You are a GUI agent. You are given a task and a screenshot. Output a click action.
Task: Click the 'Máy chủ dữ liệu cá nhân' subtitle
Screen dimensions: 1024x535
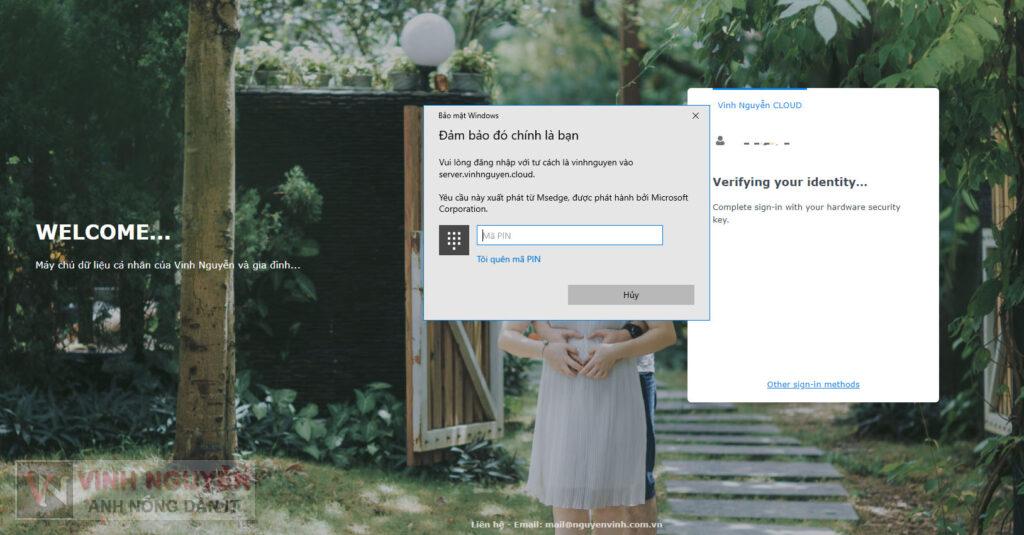[x=167, y=265]
